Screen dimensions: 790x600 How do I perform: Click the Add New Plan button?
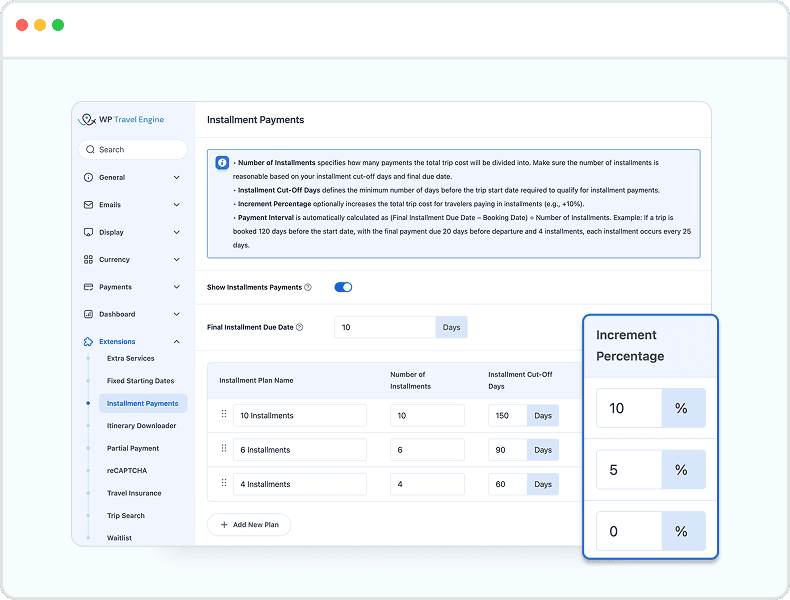point(249,524)
